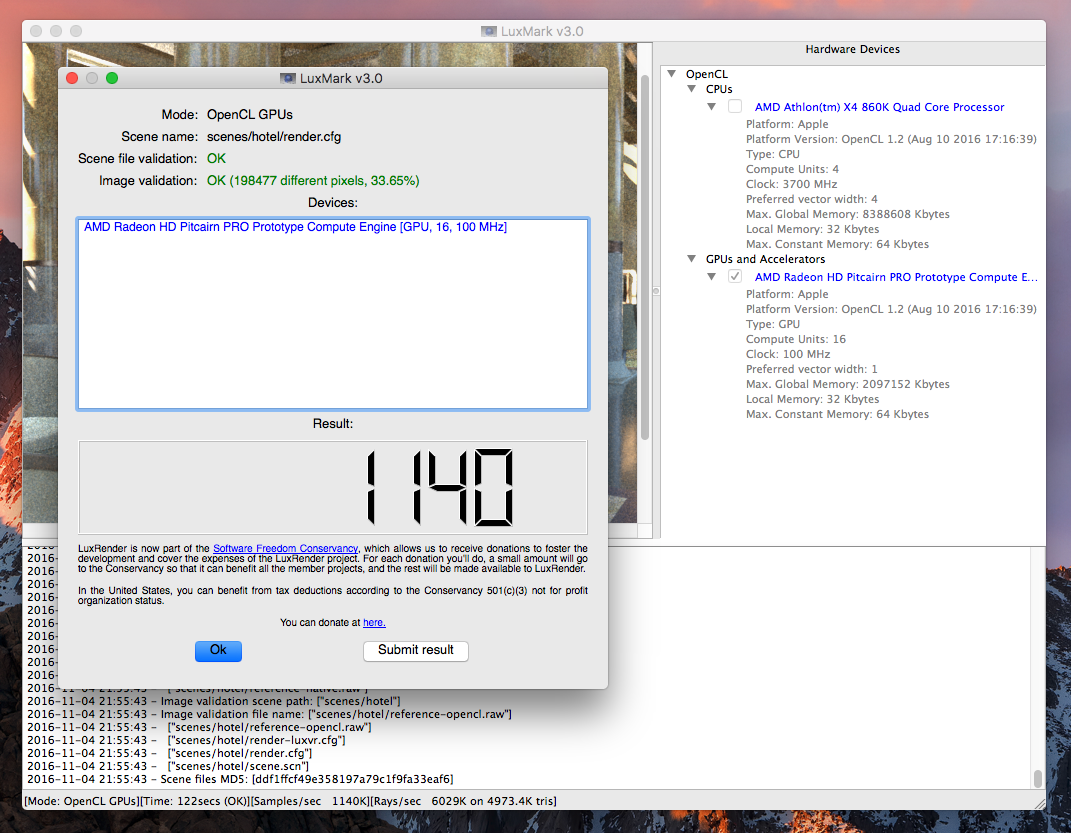
Task: Click the Submit result button
Action: pos(415,651)
